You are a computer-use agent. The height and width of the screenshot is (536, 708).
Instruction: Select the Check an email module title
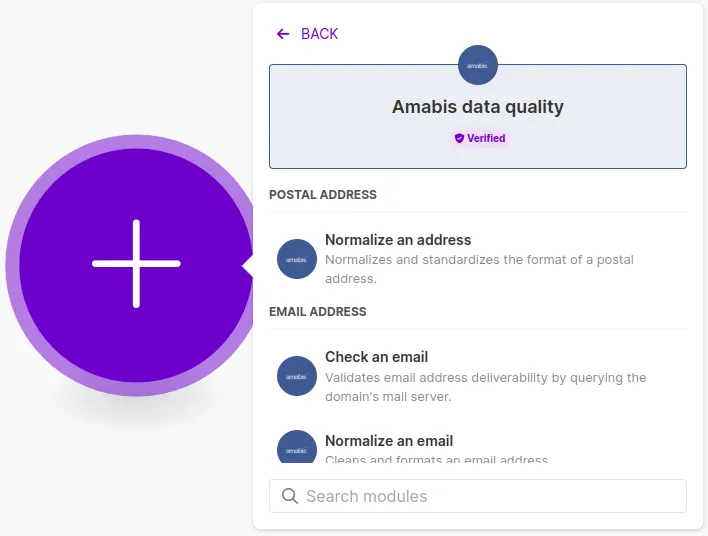(376, 357)
